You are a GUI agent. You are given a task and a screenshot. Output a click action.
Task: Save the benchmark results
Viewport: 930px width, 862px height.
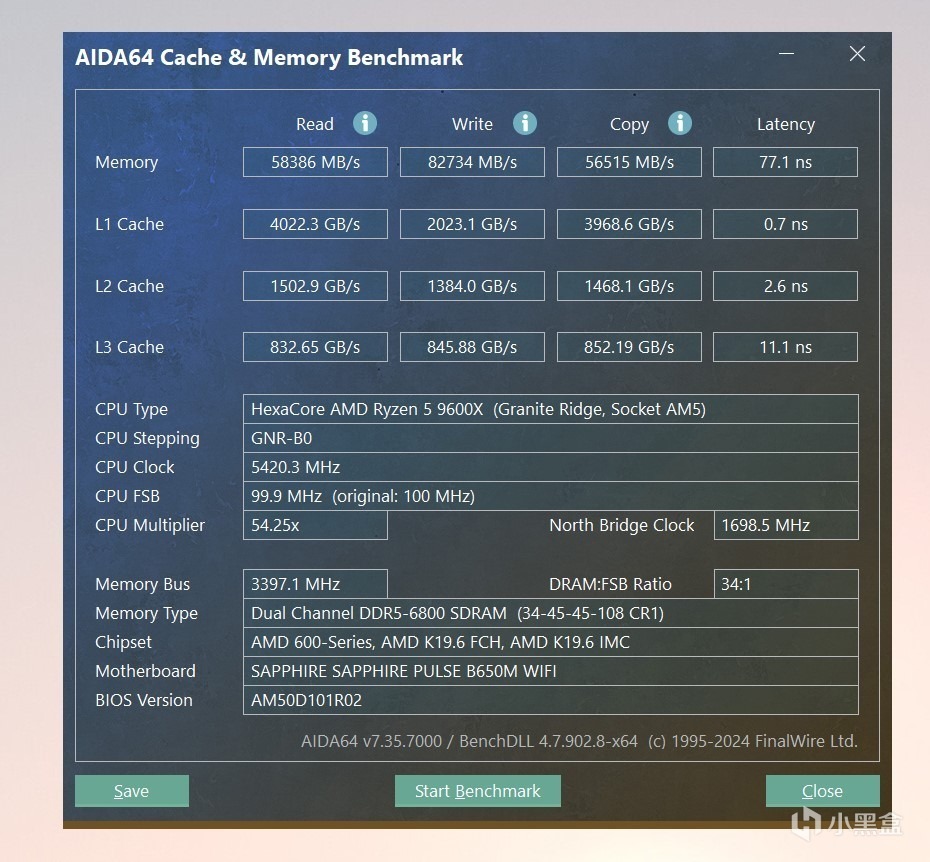(x=132, y=791)
